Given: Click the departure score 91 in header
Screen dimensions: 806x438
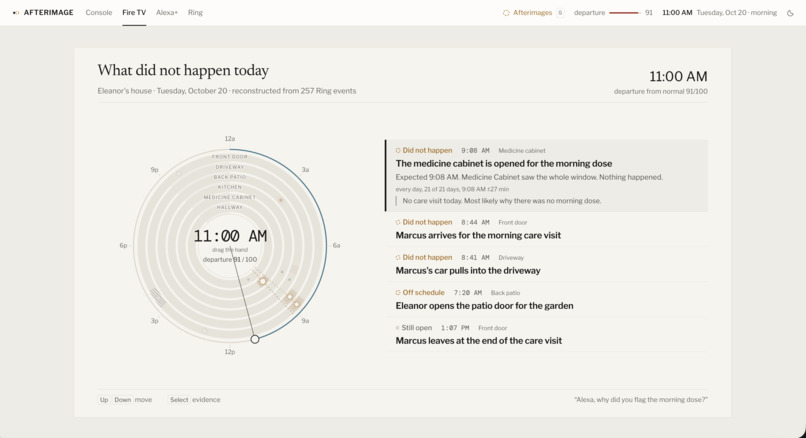Looking at the screenshot, I should coord(649,13).
